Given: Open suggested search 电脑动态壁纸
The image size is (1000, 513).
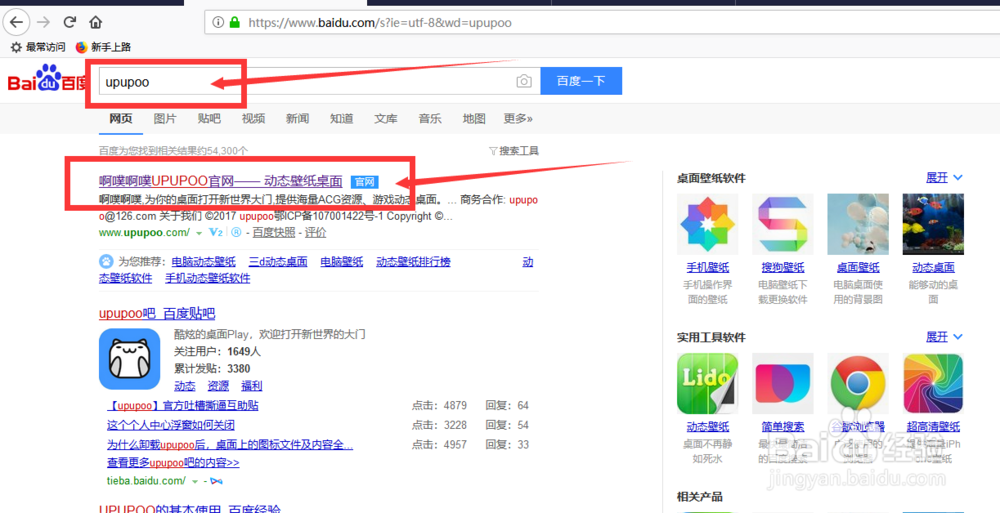Looking at the screenshot, I should click(x=203, y=262).
